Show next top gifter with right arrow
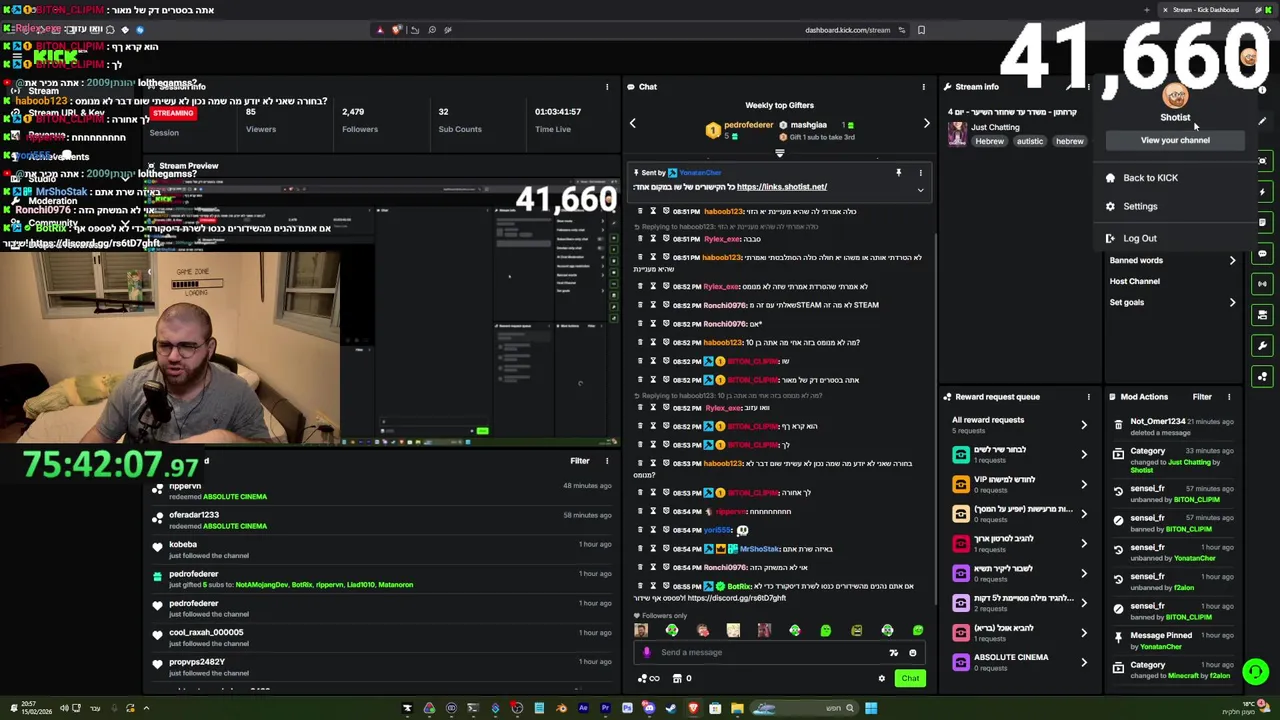Viewport: 1280px width, 720px height. (x=926, y=123)
